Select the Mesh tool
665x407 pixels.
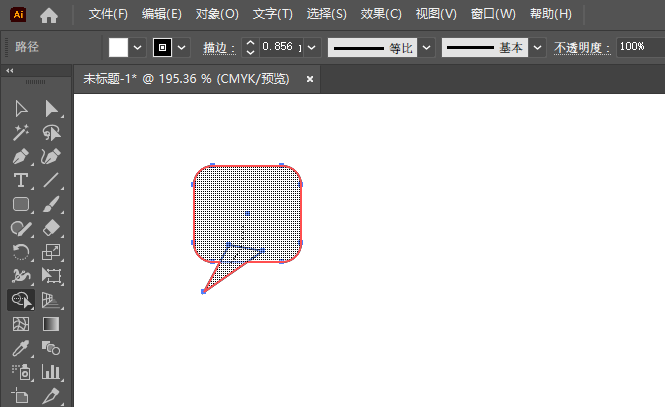(20, 324)
